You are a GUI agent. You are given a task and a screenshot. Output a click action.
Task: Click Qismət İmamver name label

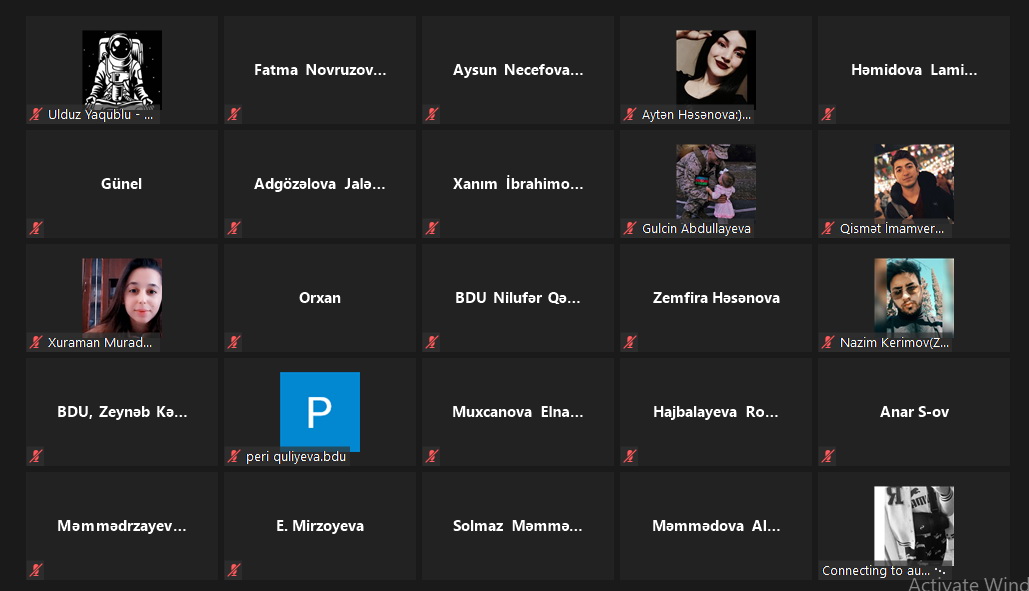pyautogui.click(x=892, y=228)
